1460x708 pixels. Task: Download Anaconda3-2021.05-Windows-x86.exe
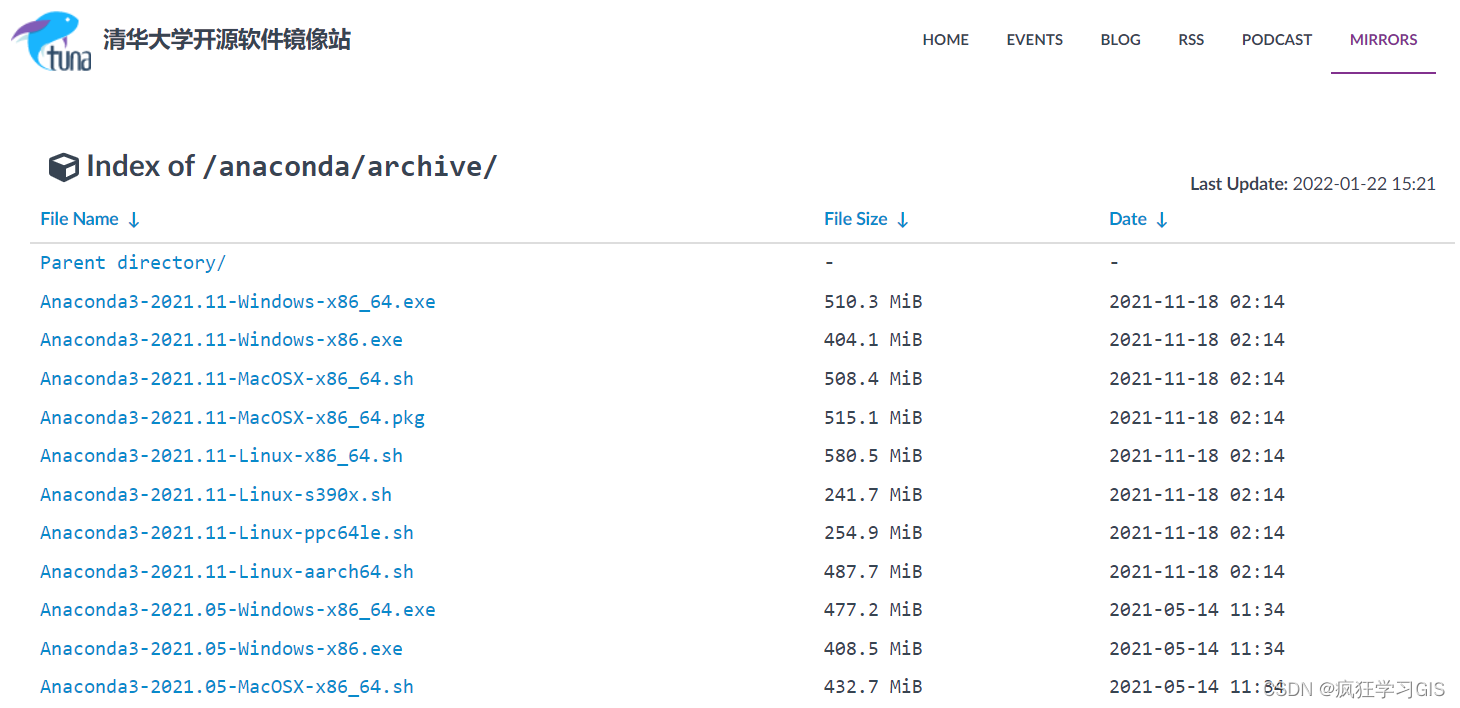(221, 648)
